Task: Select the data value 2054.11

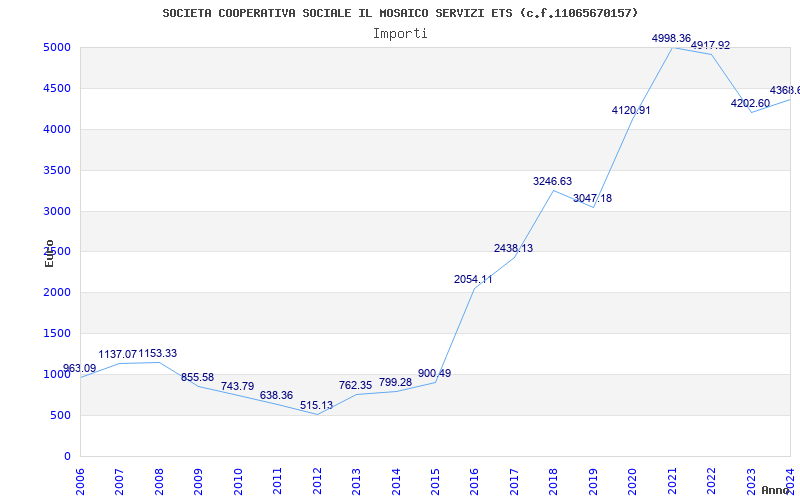Action: (x=473, y=280)
